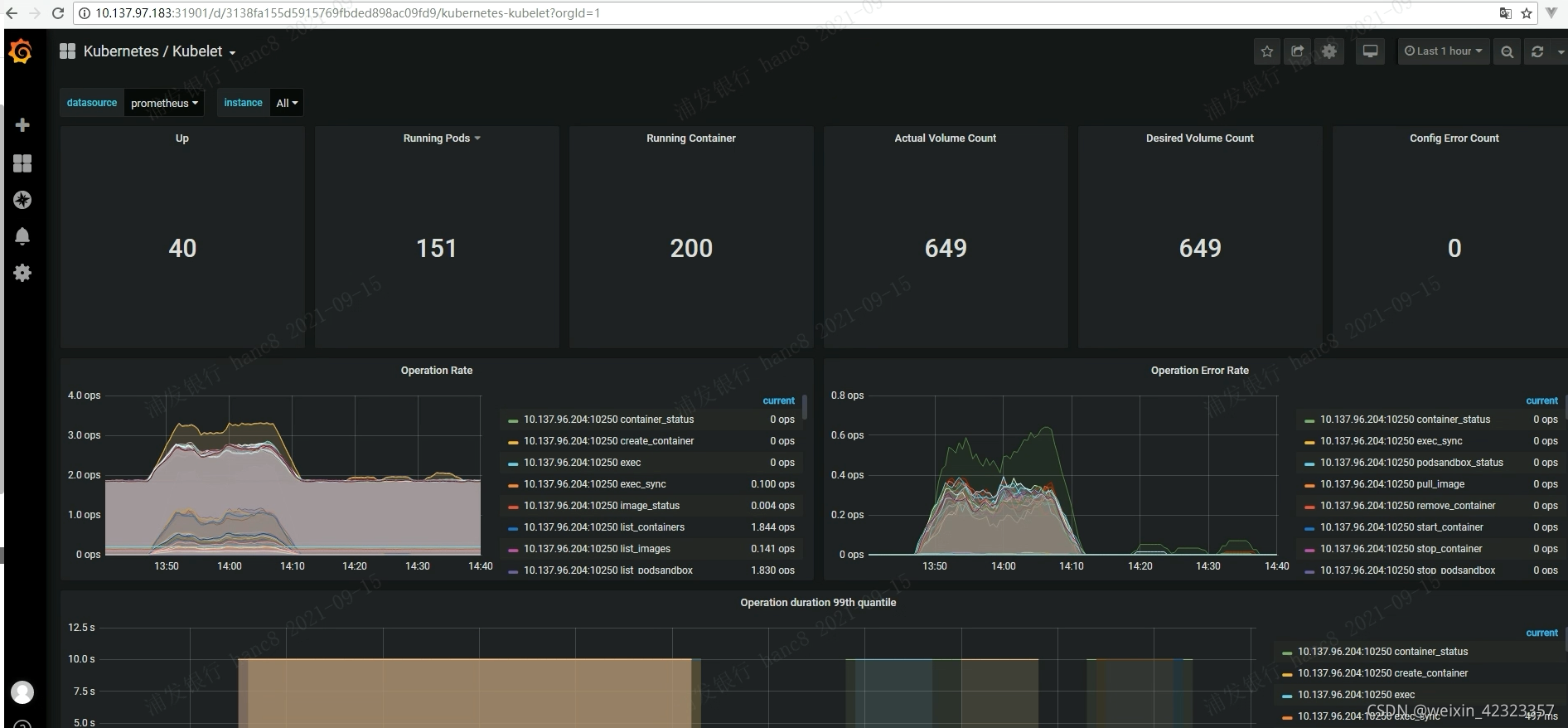1568x728 pixels.
Task: Open the Running Pods panel title menu
Action: (441, 138)
